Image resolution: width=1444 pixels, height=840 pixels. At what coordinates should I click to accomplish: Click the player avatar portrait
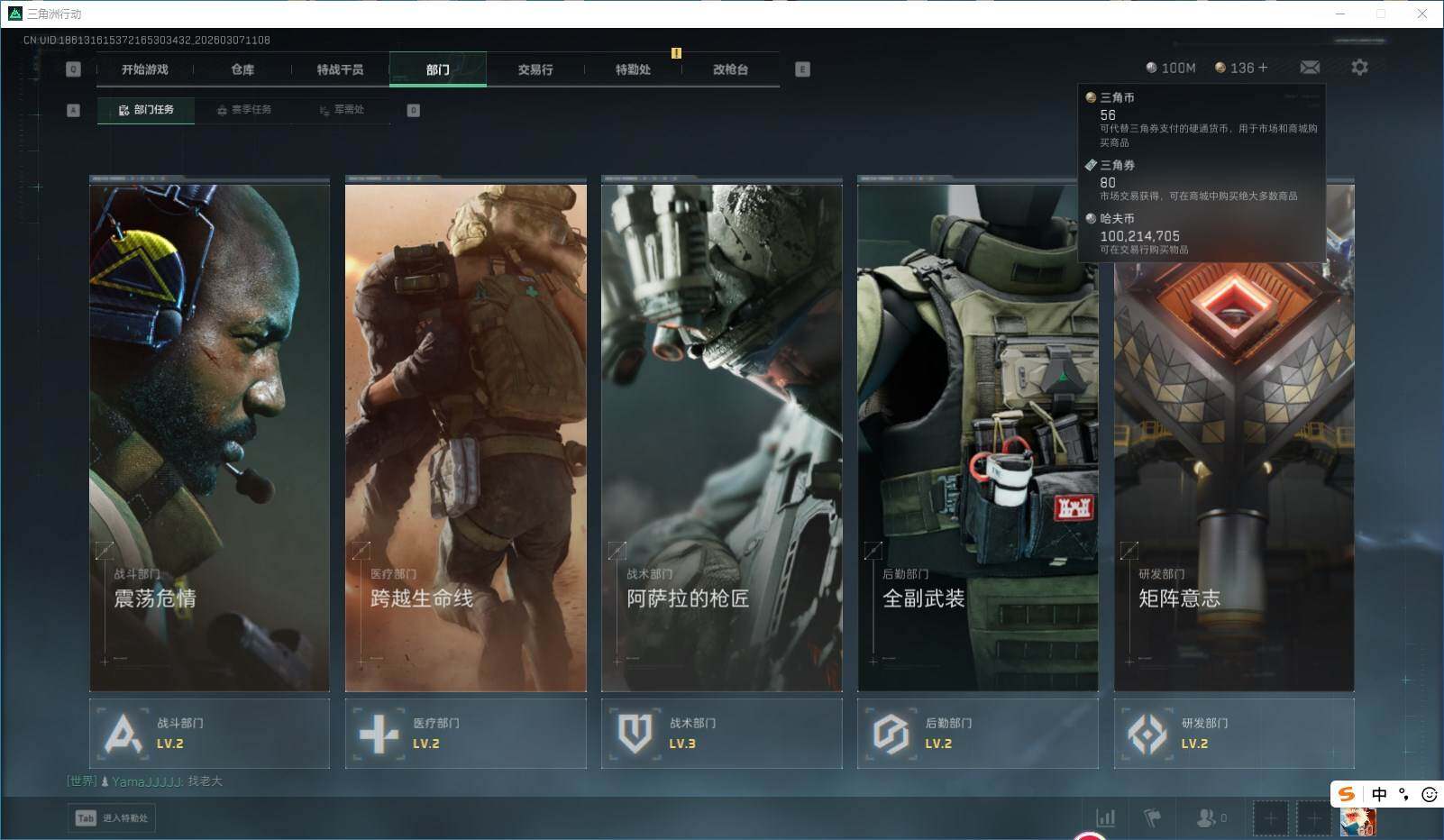pos(1357,820)
